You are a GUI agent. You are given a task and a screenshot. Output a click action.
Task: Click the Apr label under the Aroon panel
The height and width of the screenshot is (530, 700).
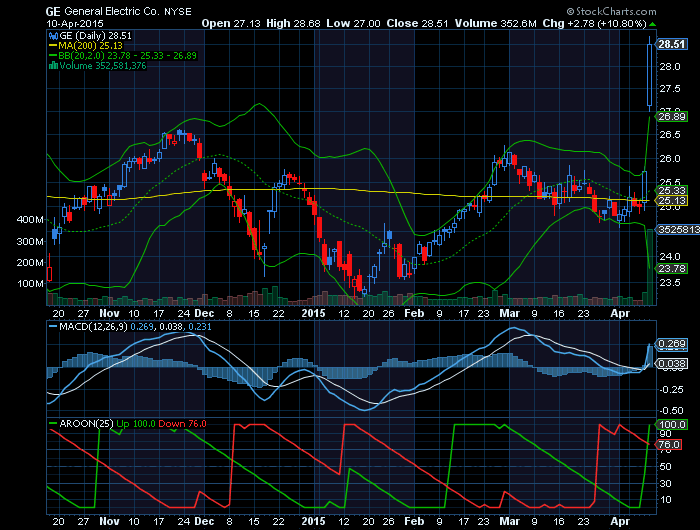[x=620, y=521]
